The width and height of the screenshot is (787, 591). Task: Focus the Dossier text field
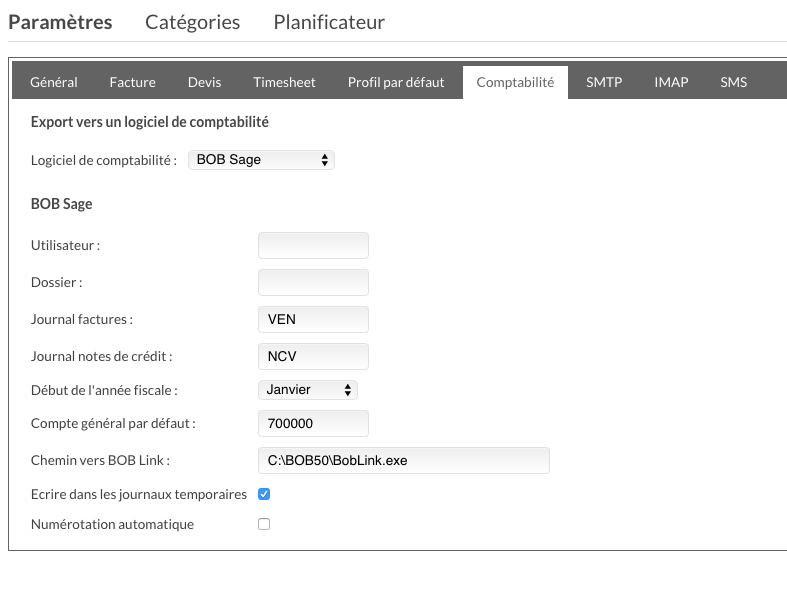pos(313,282)
